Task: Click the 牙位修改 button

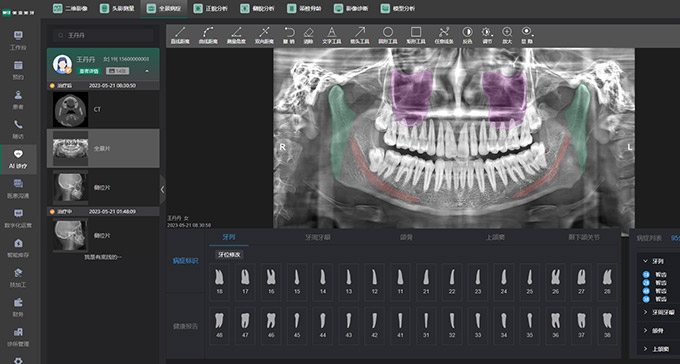Action: (x=229, y=255)
